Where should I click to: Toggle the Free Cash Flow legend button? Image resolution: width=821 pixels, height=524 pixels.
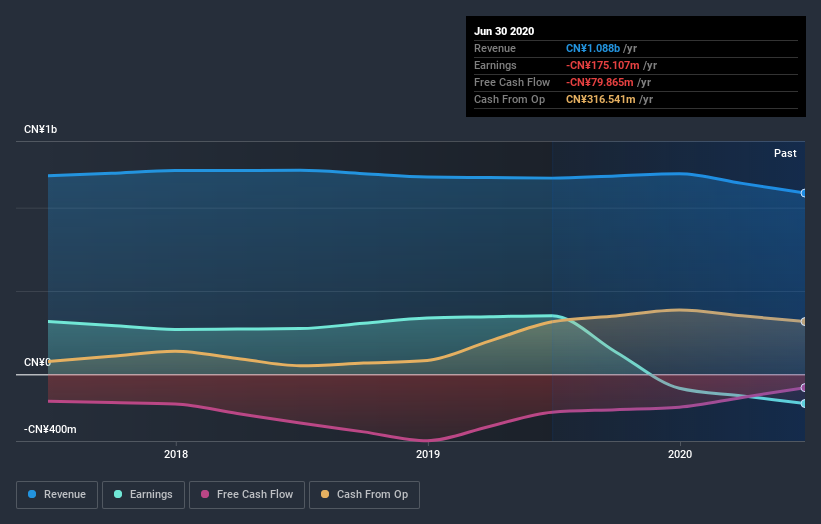click(247, 495)
